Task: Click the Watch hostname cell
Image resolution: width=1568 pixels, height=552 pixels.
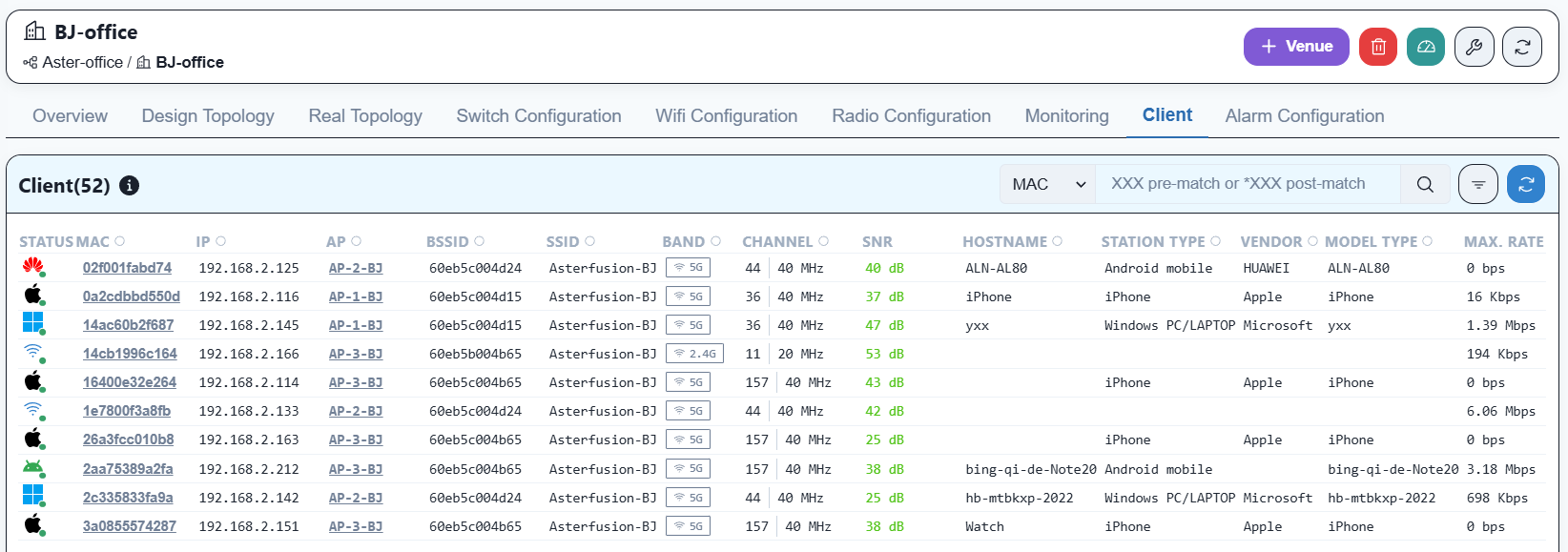Action: (x=984, y=526)
